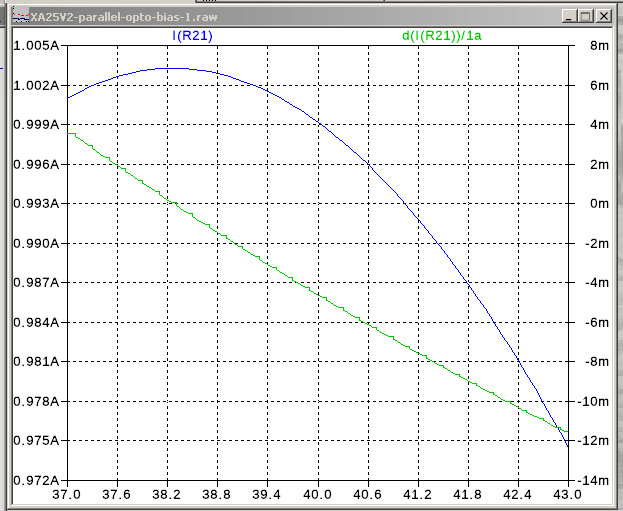The image size is (623, 511).
Task: Click horizontal axis value 38.8
Action: [x=217, y=495]
